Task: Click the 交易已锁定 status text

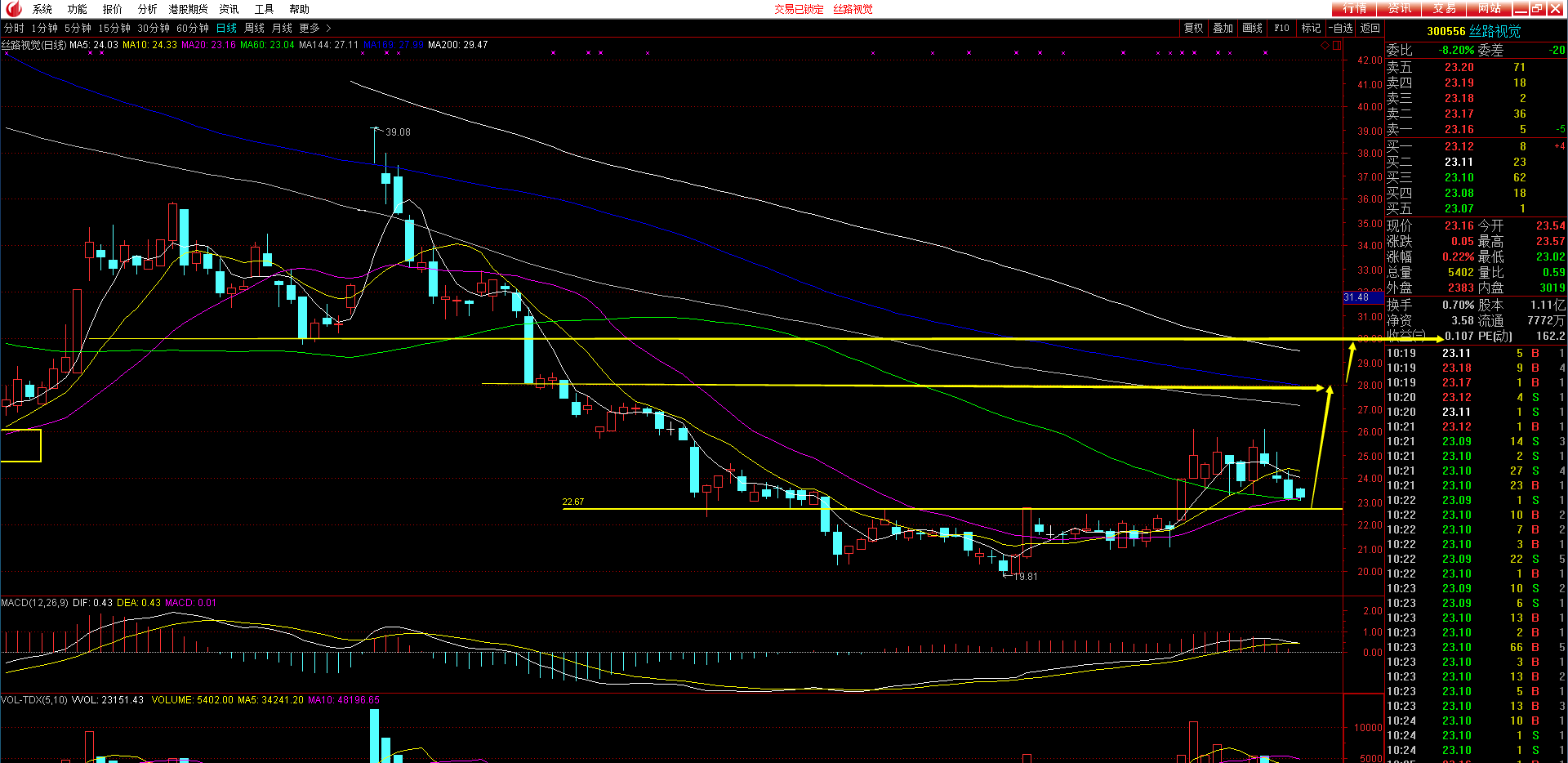Action: tap(799, 10)
